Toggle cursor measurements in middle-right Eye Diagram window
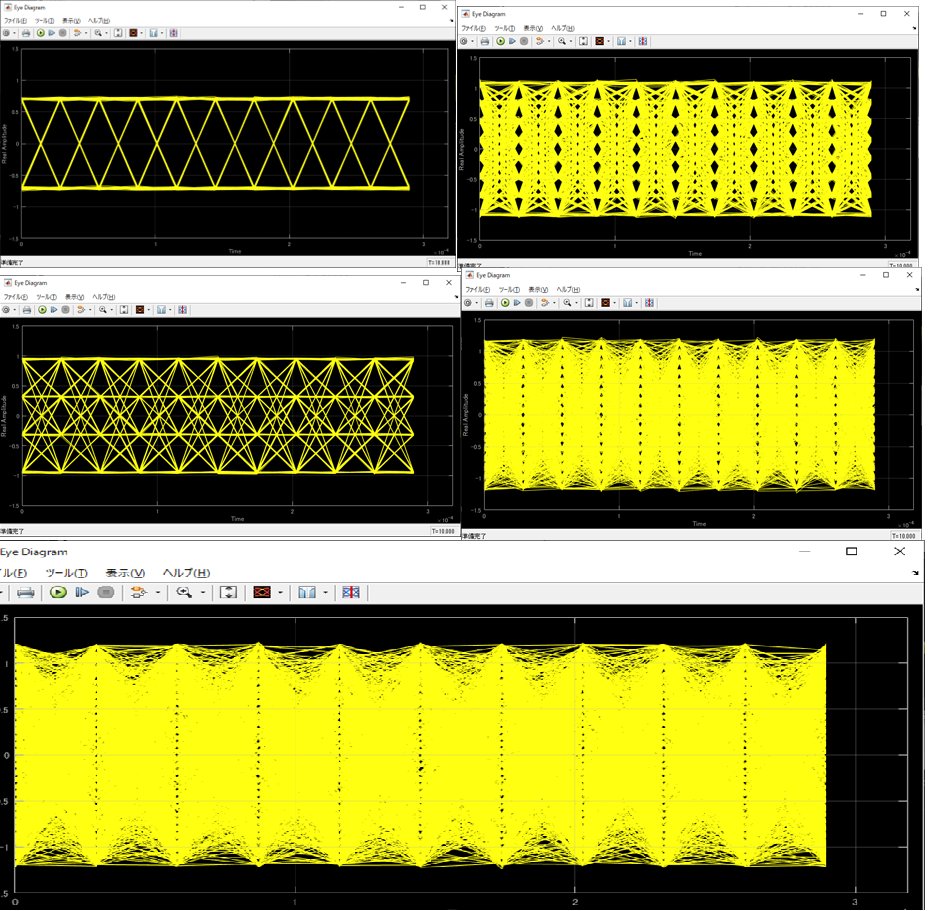Viewport: 929px width, 911px height. pyautogui.click(x=649, y=303)
